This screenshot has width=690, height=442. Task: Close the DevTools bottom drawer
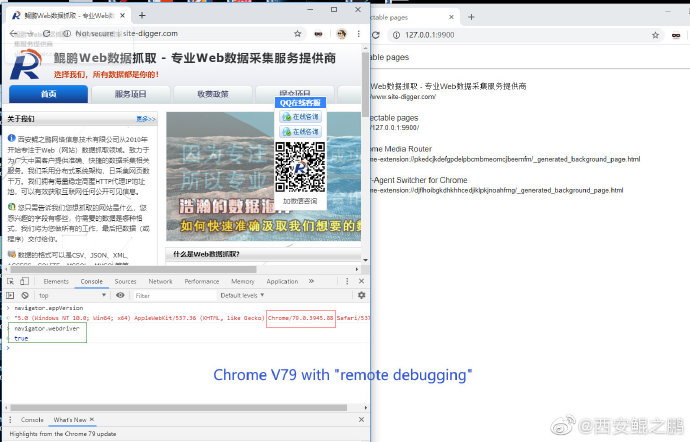tap(361, 420)
